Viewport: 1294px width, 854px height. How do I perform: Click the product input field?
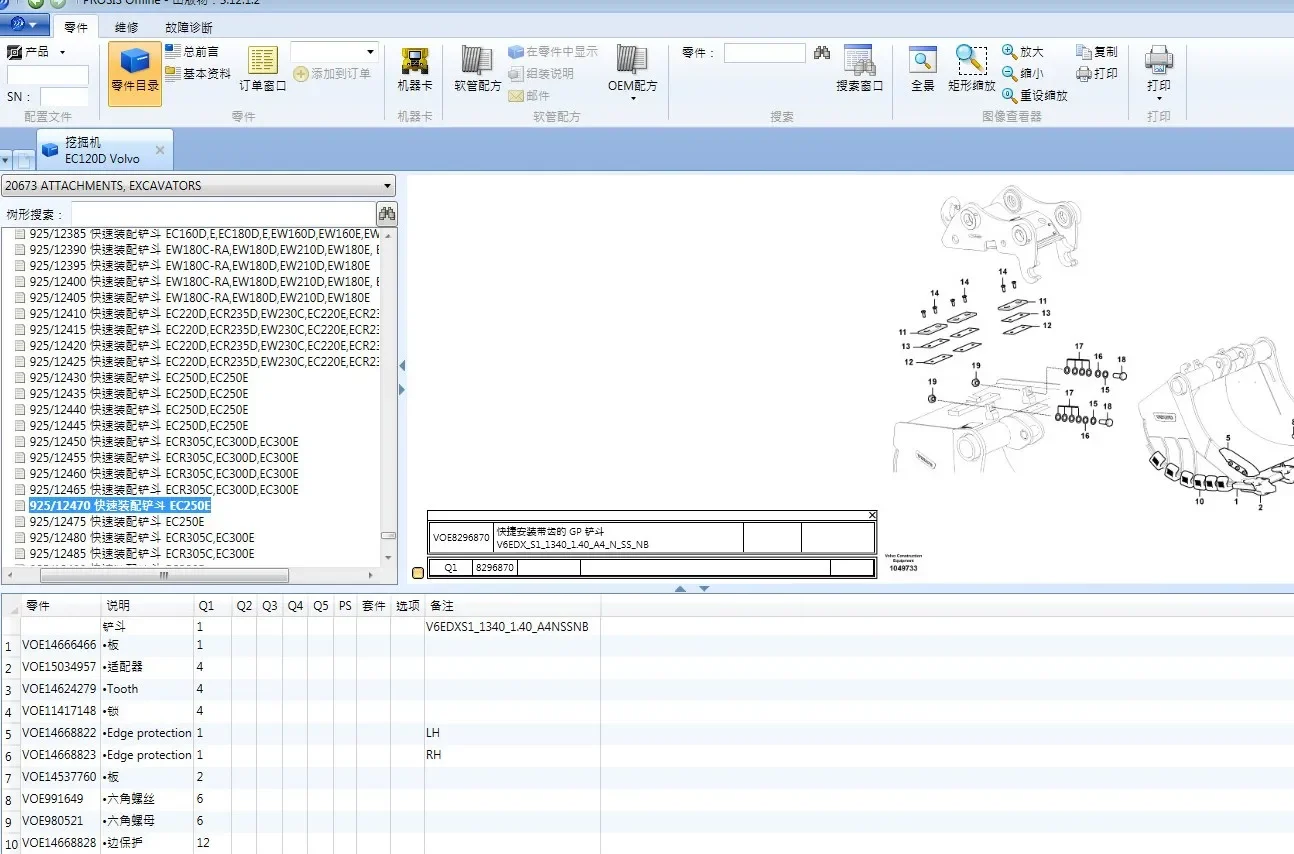tap(47, 75)
